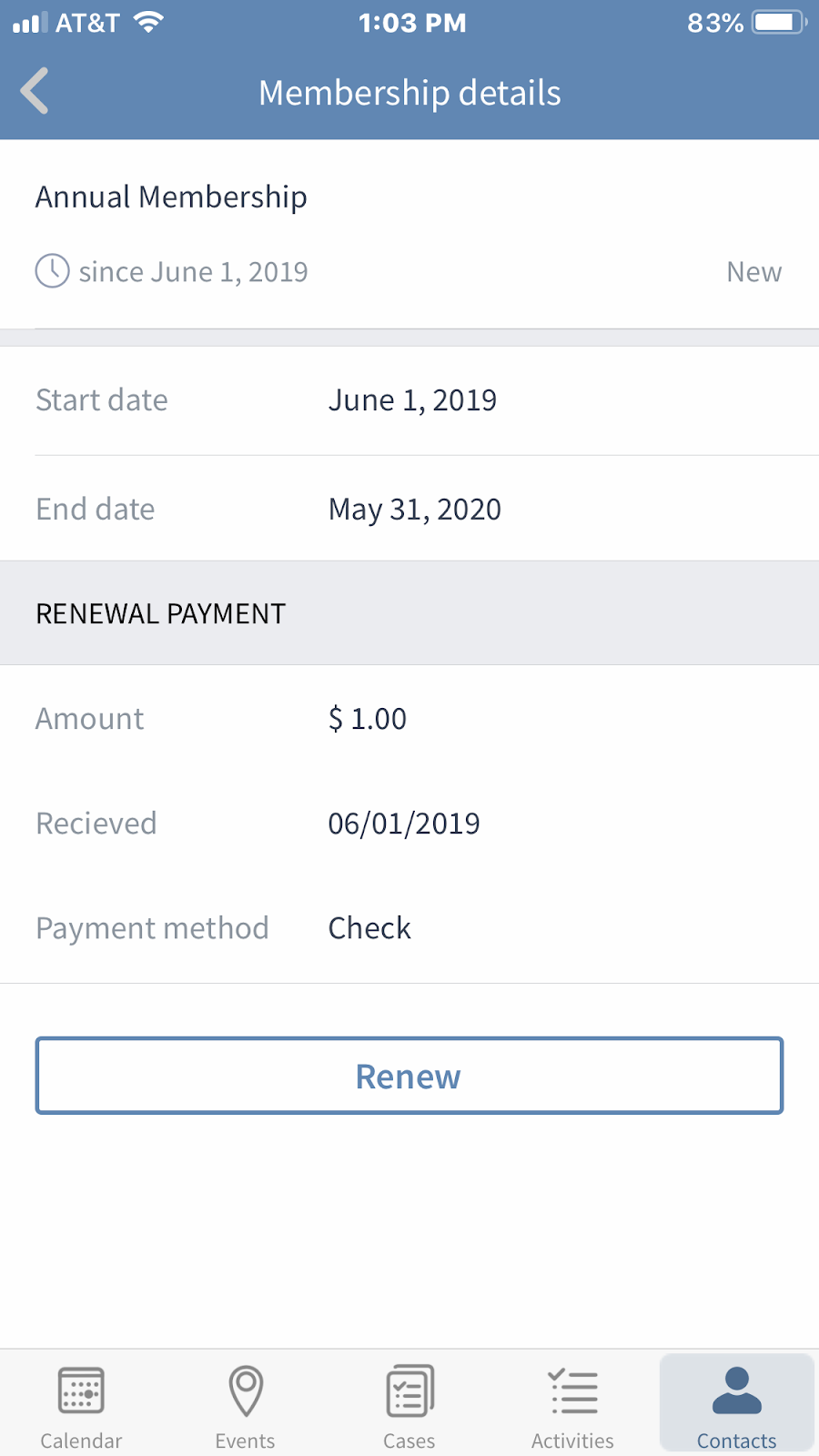
Task: Open the Contacts person icon
Action: tap(736, 1390)
